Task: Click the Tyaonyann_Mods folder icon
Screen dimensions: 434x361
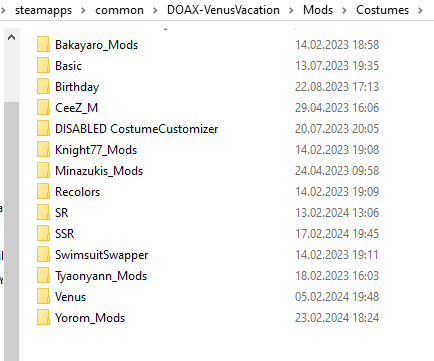Action: coord(43,276)
